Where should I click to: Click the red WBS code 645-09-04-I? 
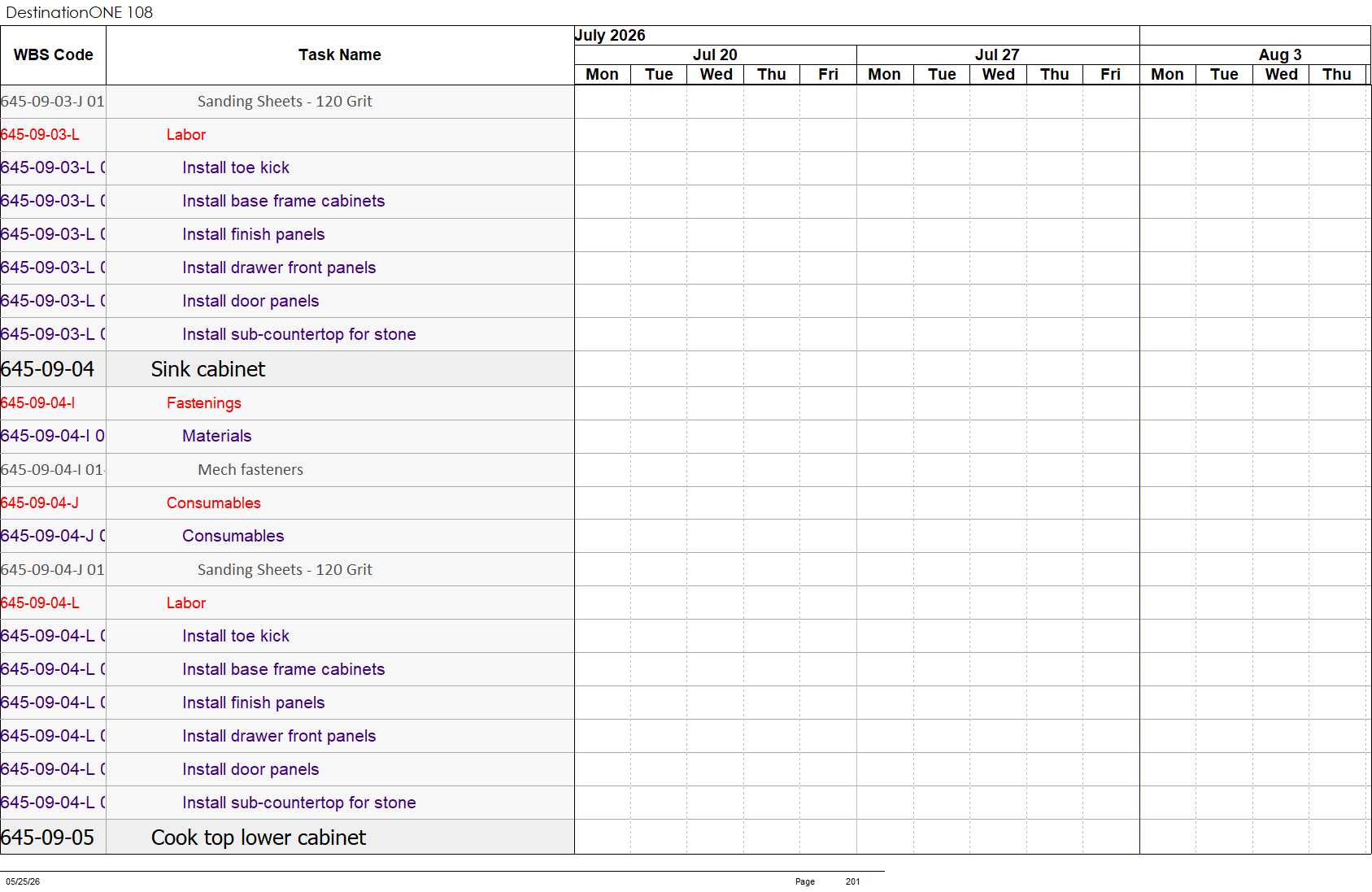click(37, 403)
